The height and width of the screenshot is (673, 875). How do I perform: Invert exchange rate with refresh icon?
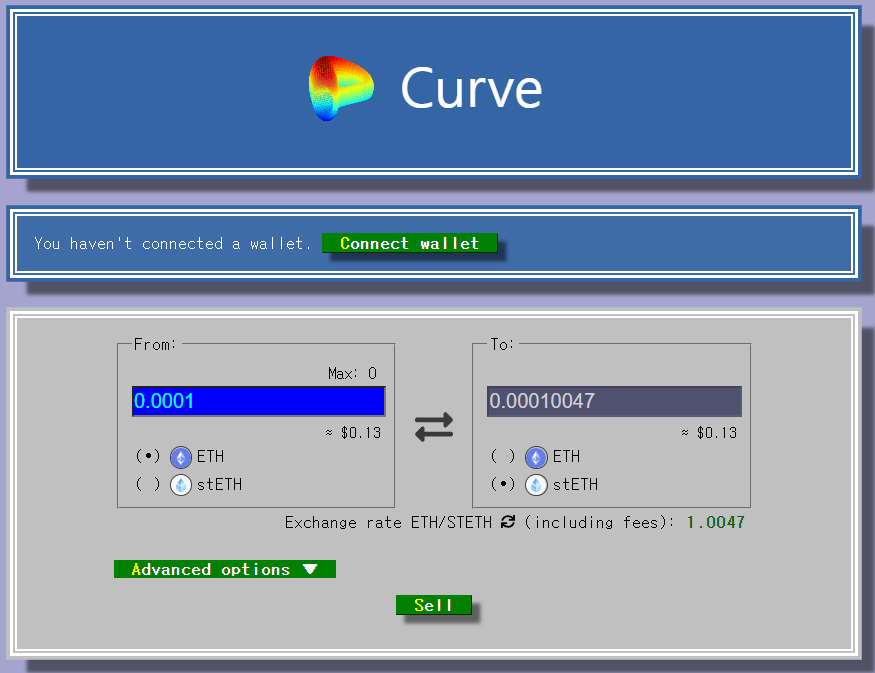(x=508, y=522)
